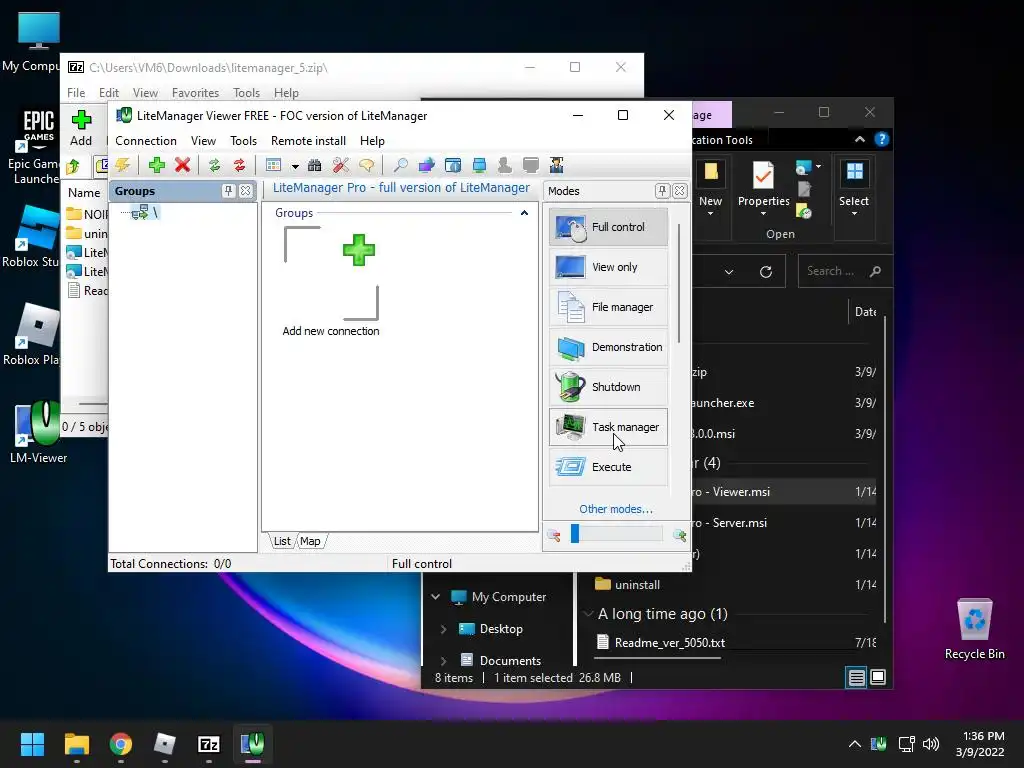Open the New dropdown in File Explorer ribbon
The width and height of the screenshot is (1024, 768).
tap(711, 189)
